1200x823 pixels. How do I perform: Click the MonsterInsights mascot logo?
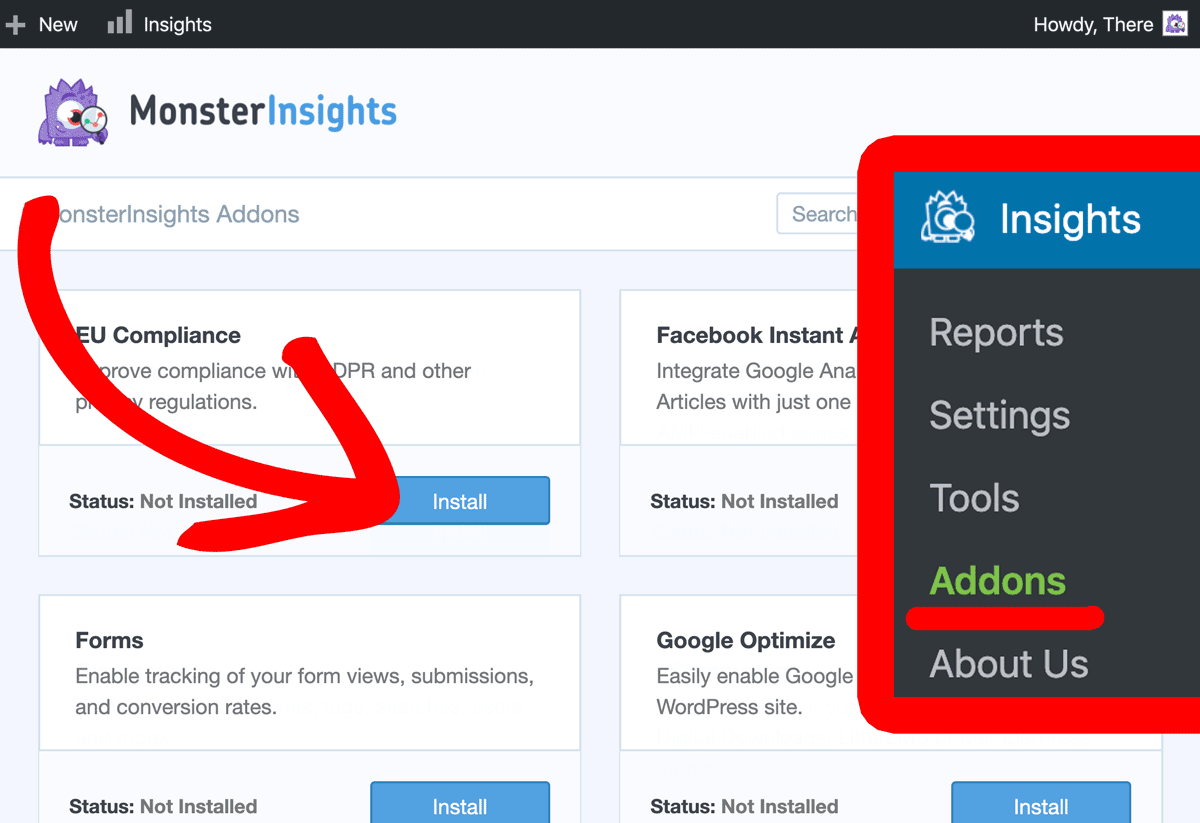[x=71, y=111]
